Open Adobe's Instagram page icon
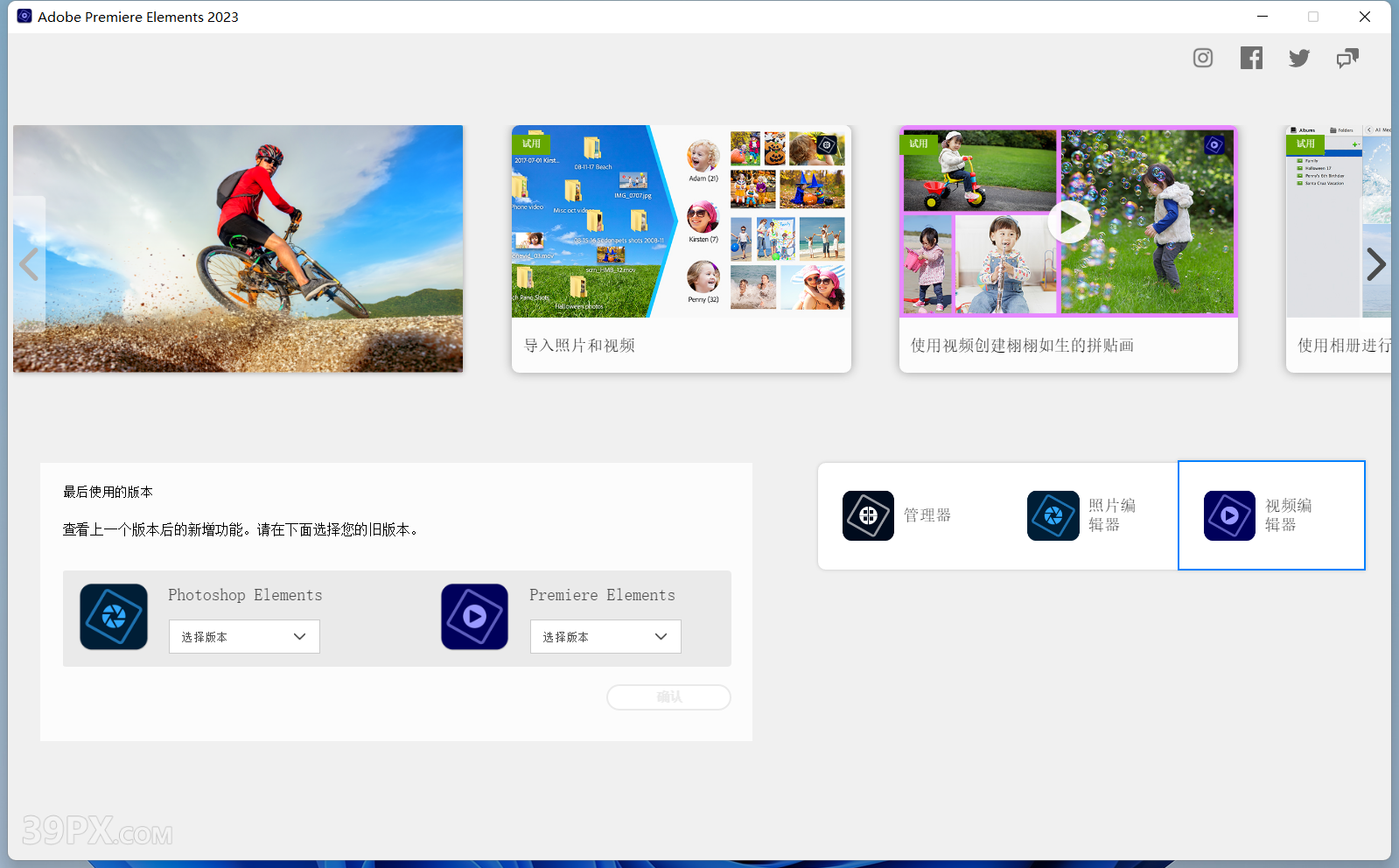This screenshot has width=1399, height=868. pyautogui.click(x=1203, y=58)
